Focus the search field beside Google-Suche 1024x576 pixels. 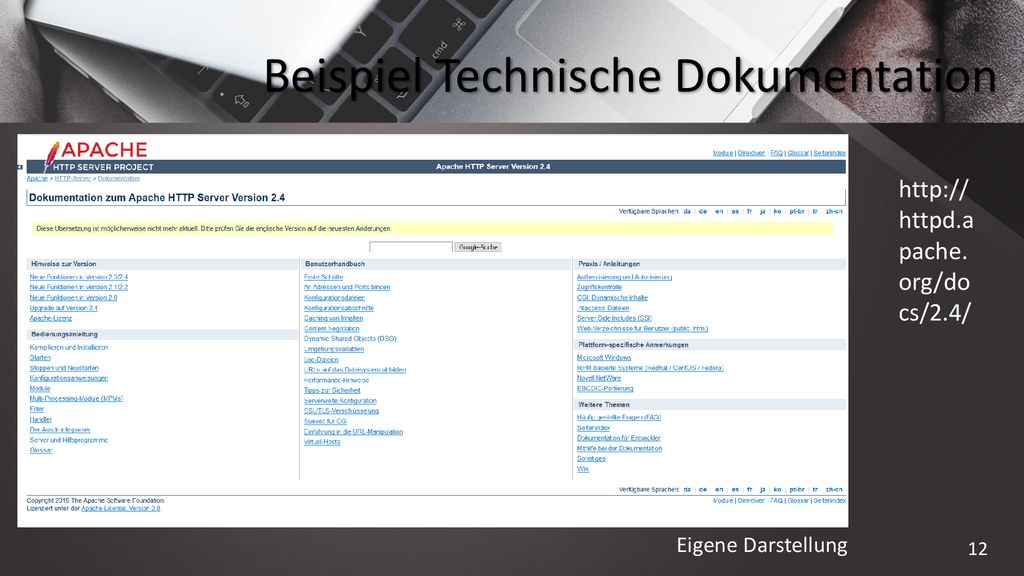411,247
